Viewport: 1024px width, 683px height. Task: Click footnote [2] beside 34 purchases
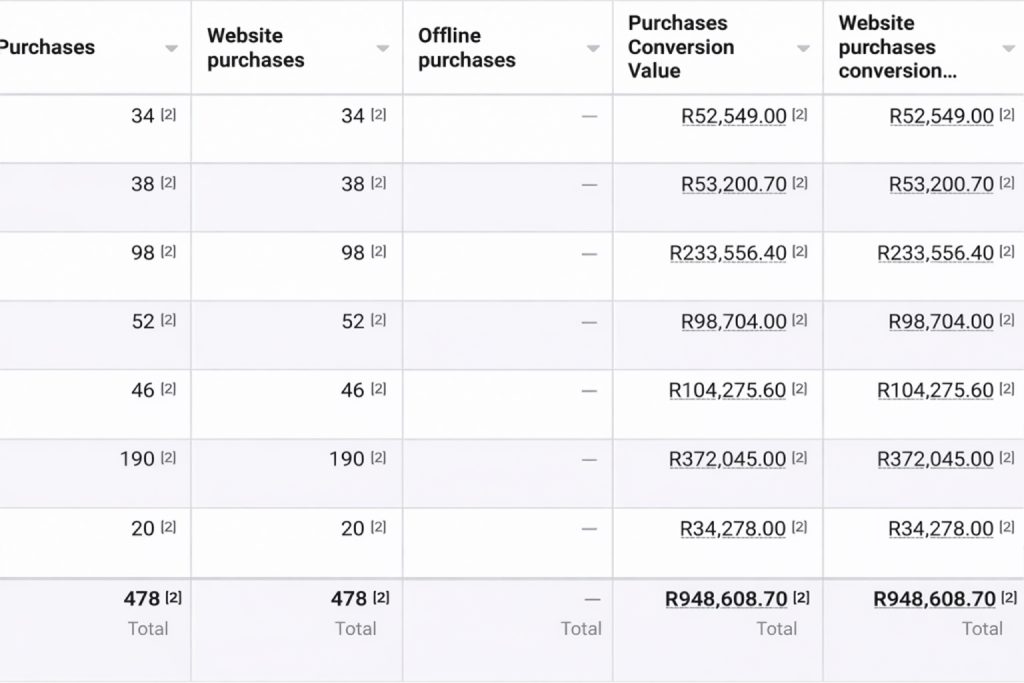168,115
